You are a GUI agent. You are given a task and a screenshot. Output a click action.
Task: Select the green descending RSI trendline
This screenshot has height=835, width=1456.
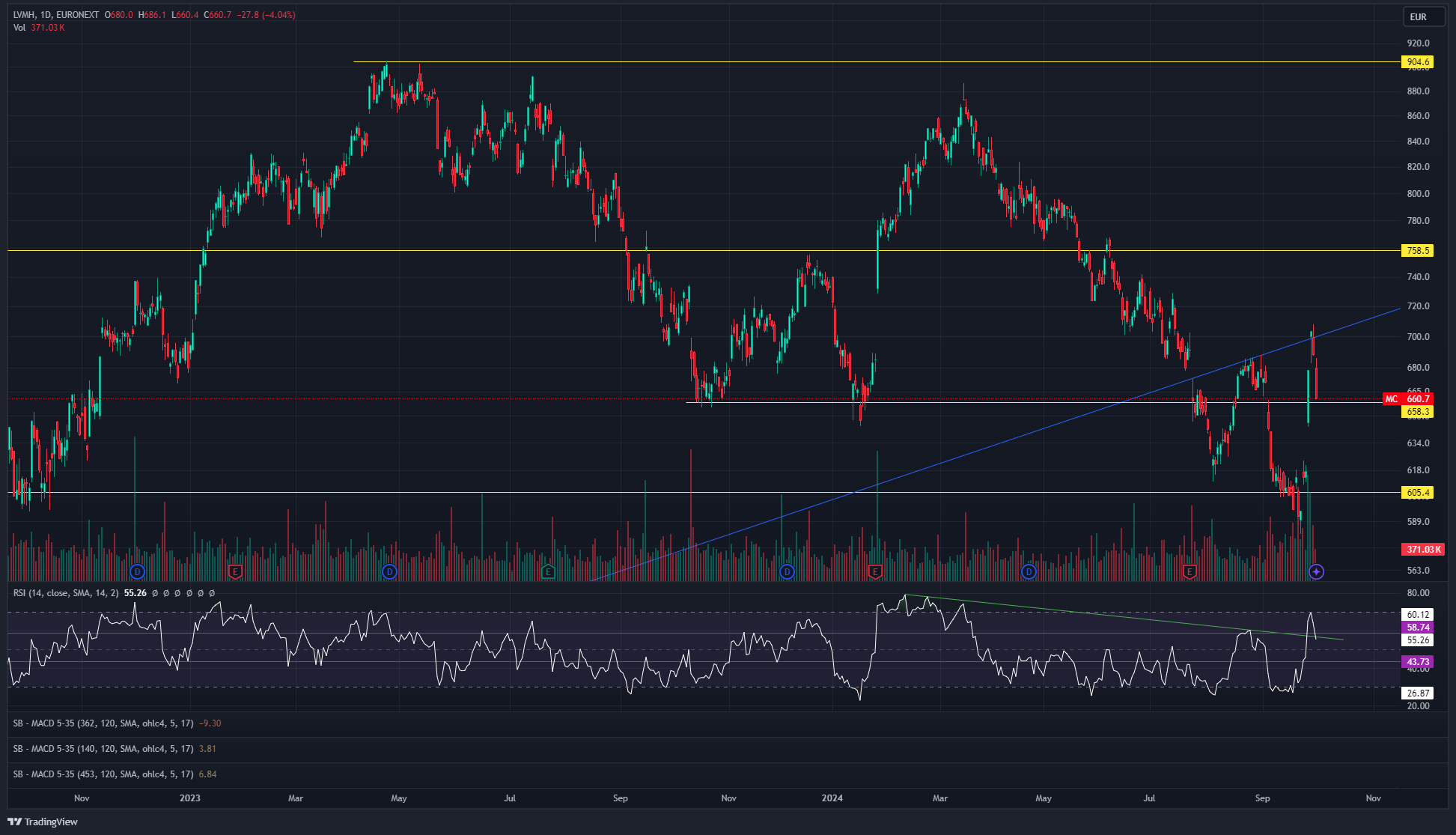[1123, 618]
